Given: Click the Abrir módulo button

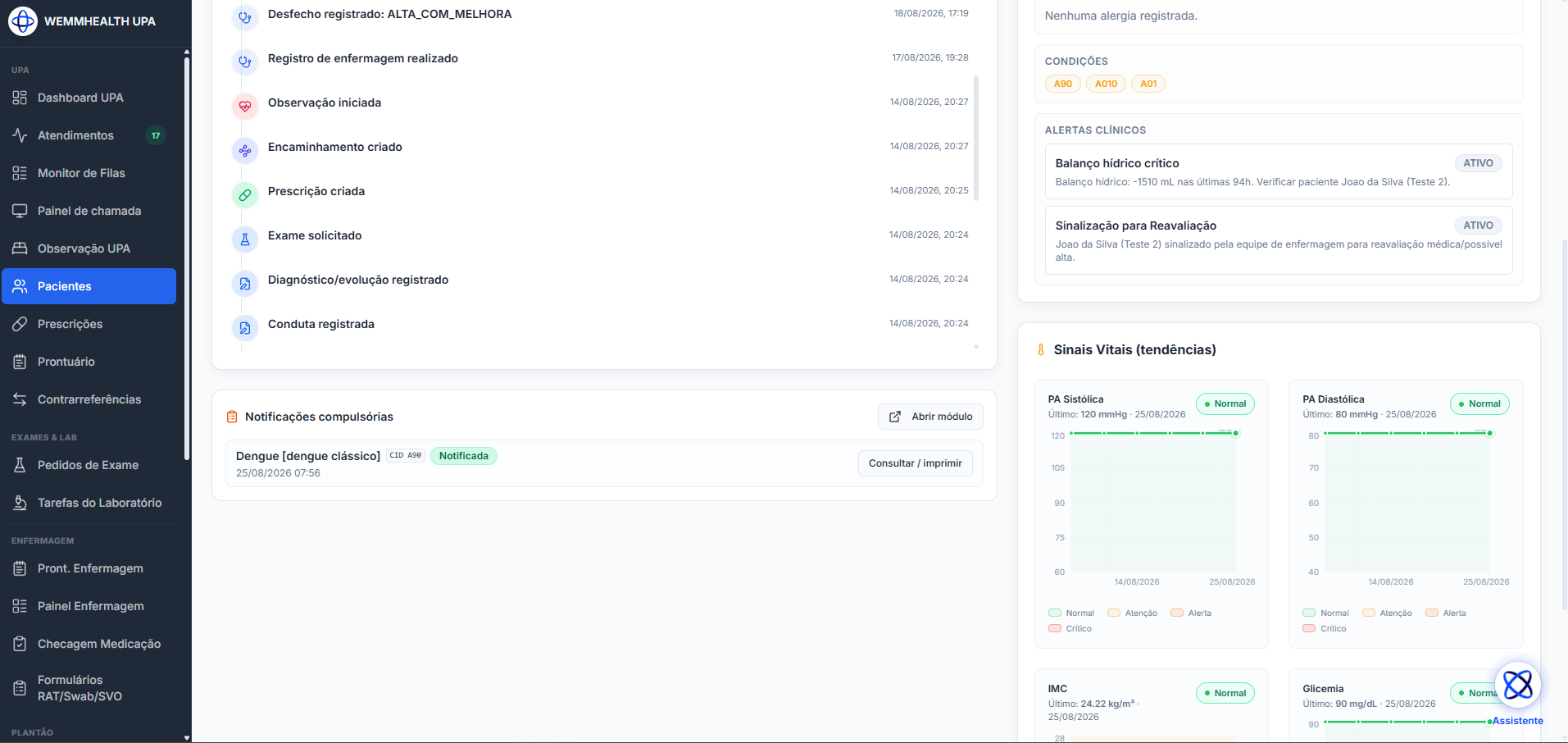Looking at the screenshot, I should [930, 417].
